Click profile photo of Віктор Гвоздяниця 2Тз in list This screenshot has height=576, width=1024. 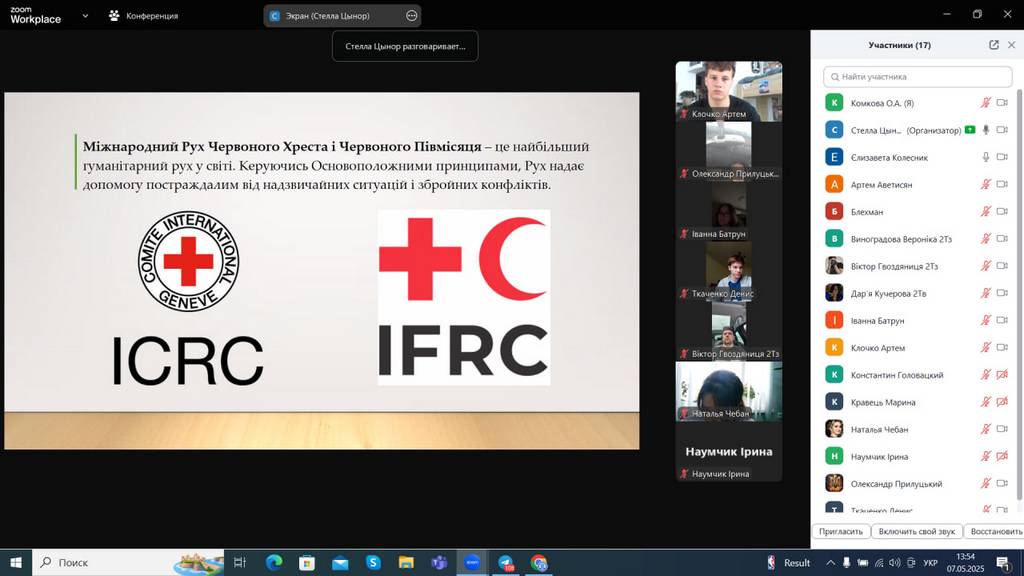coord(834,266)
